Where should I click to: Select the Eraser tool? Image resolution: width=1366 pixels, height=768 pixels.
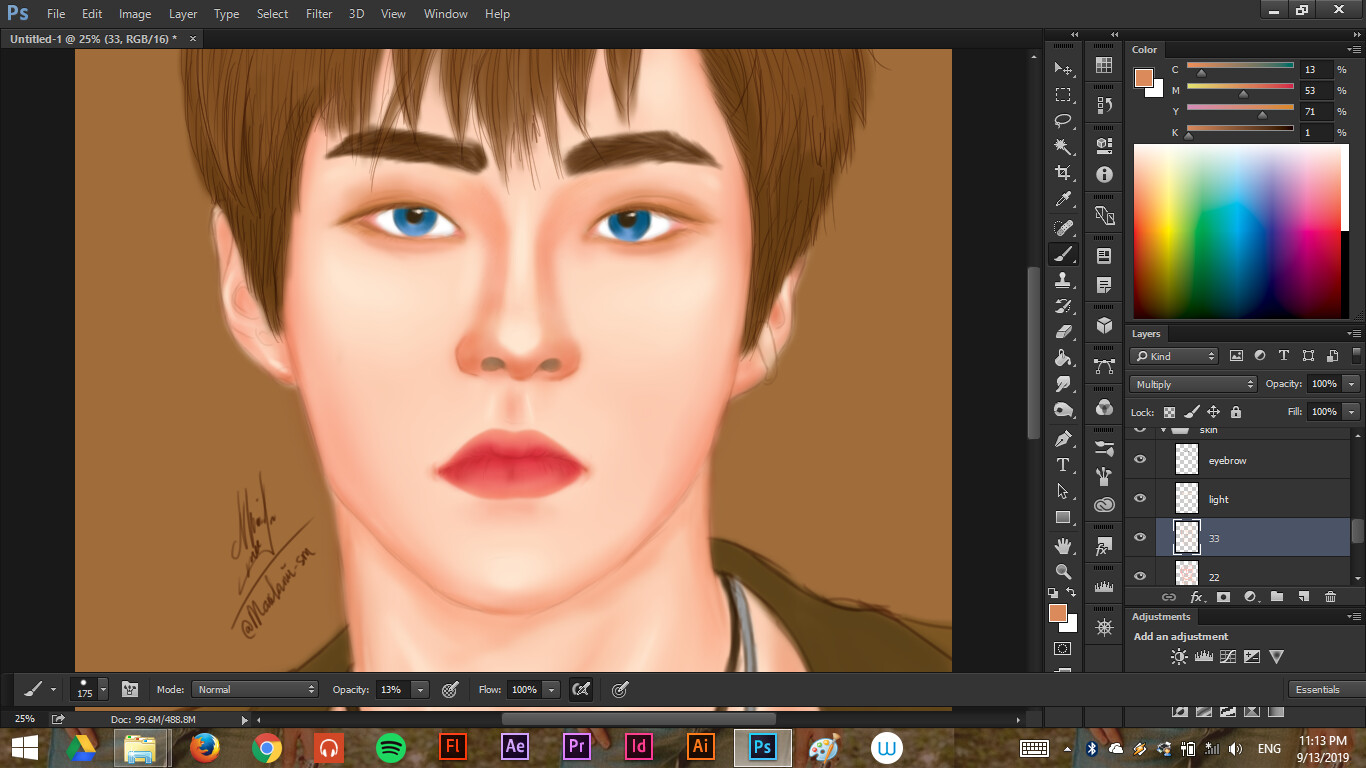1063,332
